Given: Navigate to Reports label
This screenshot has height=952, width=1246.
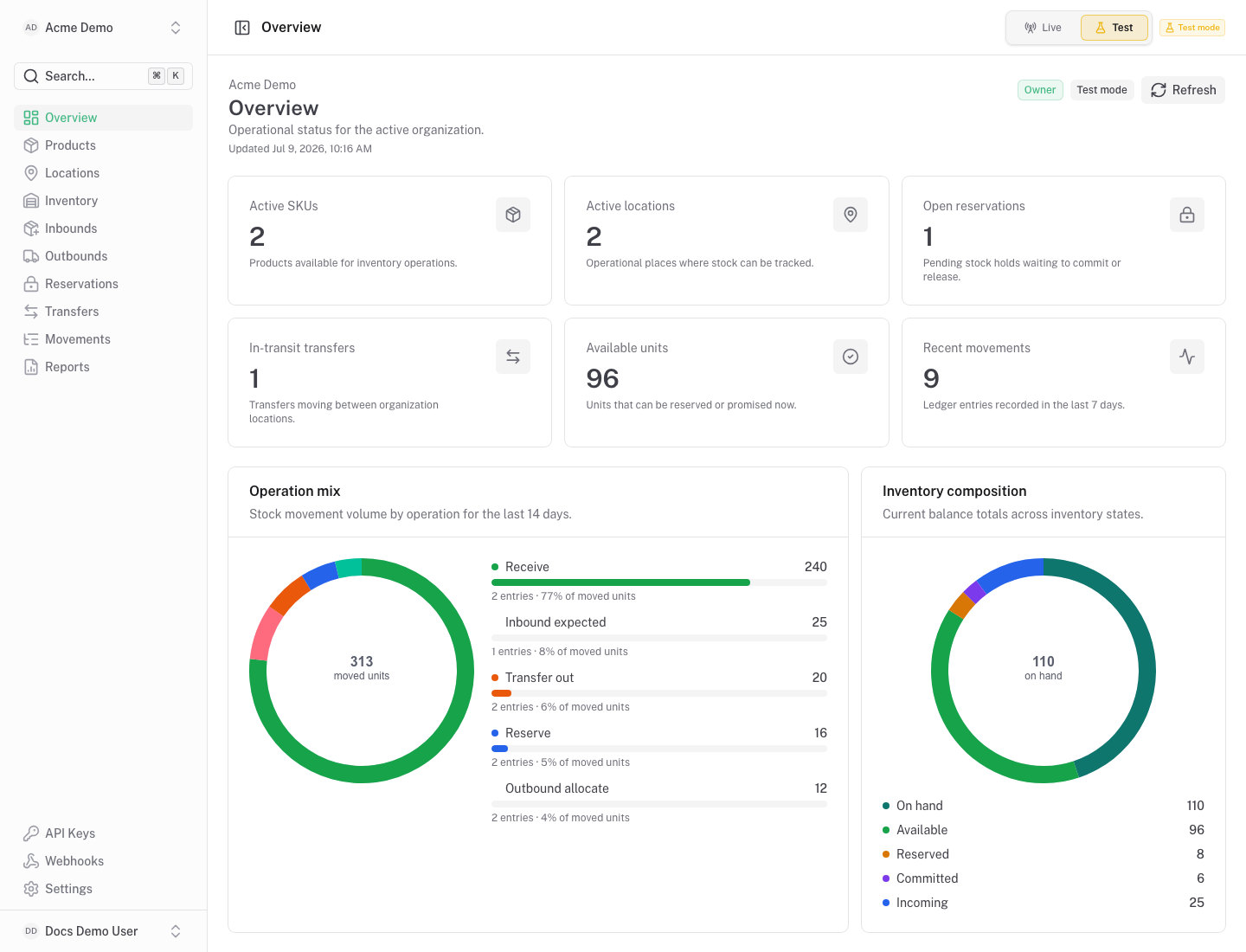Looking at the screenshot, I should [x=67, y=367].
